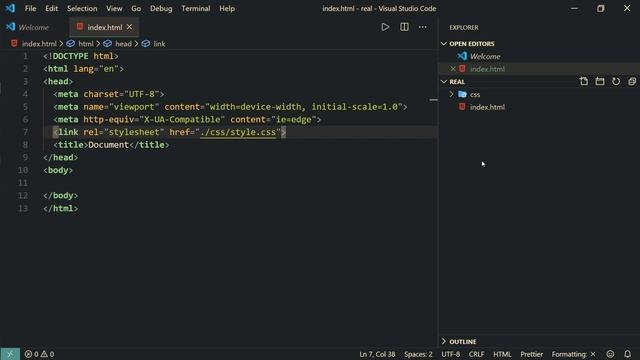Open index.html in the REAL folder
This screenshot has height=360, width=640.
click(487, 107)
